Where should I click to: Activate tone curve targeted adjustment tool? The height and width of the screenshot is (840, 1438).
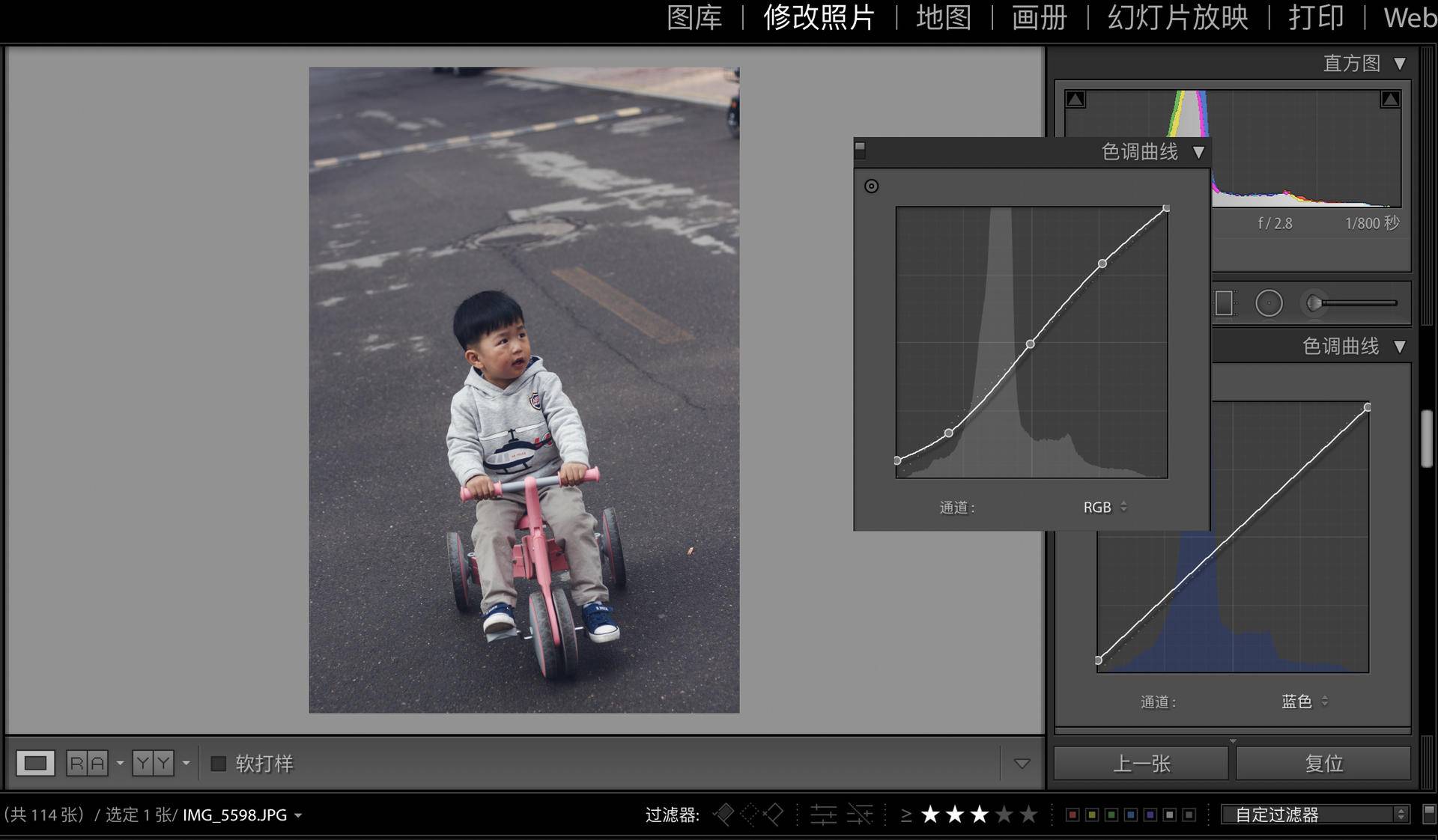click(871, 186)
